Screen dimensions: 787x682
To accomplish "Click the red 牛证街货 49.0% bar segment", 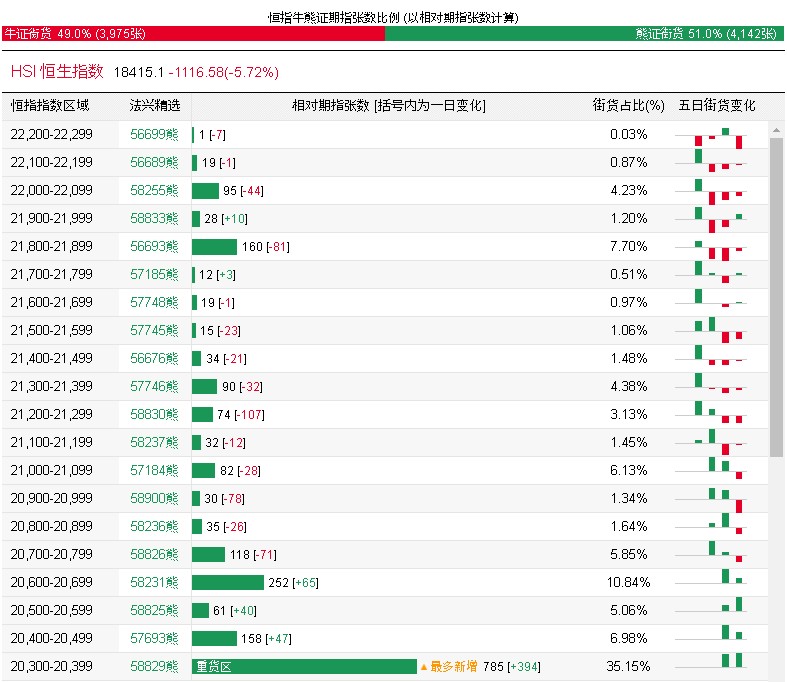I will click(193, 33).
